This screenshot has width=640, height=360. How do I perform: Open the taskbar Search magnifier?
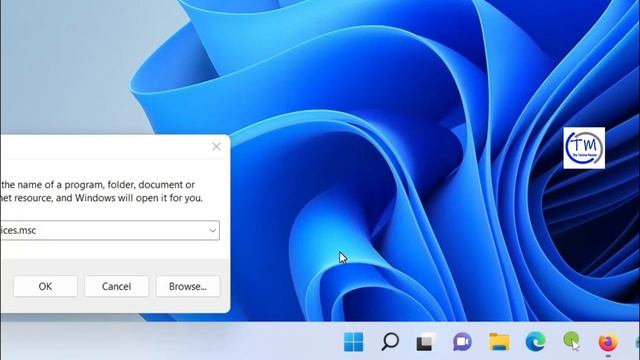click(390, 342)
